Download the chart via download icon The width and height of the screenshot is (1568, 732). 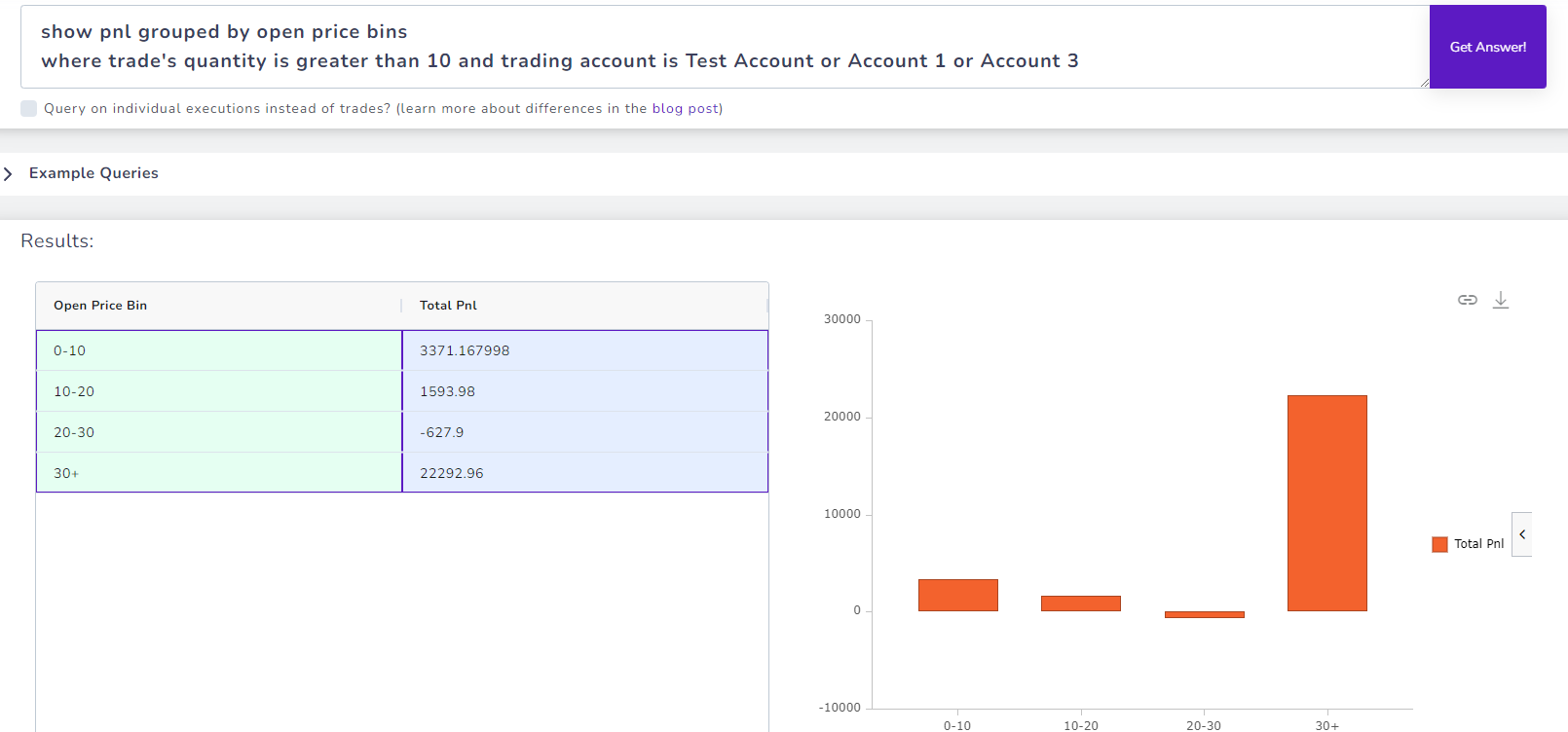point(1501,300)
